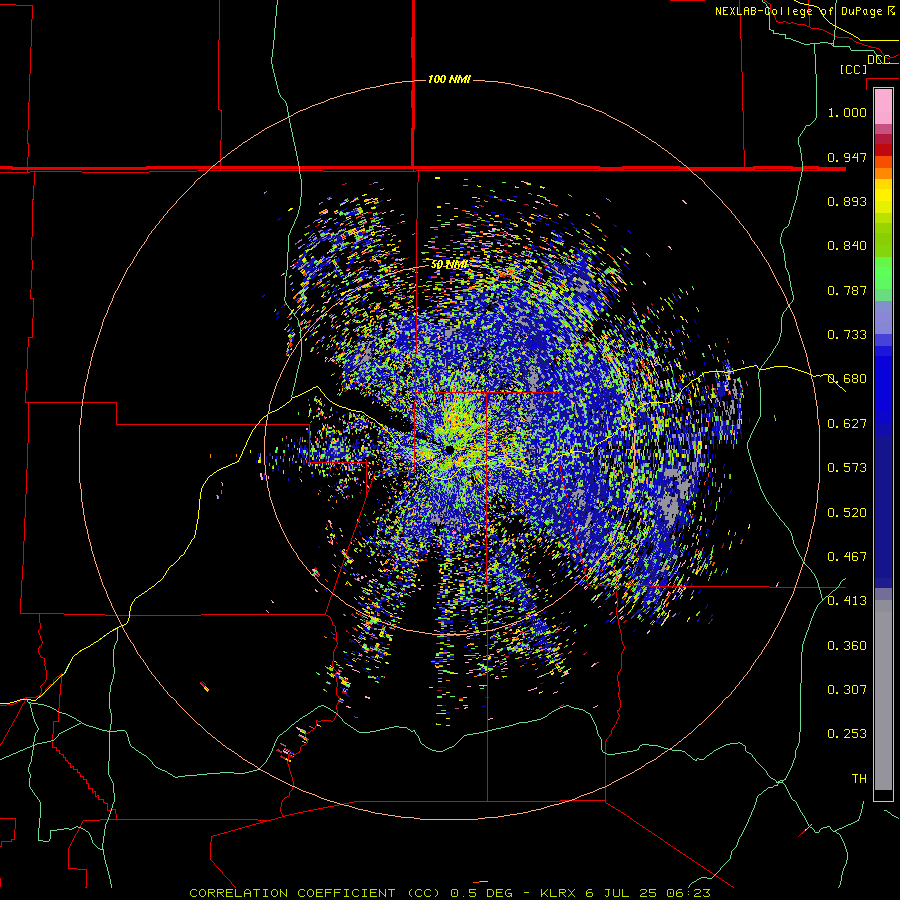Click the 0.520 scale value
Viewport: 900px width, 900px height.
(847, 513)
